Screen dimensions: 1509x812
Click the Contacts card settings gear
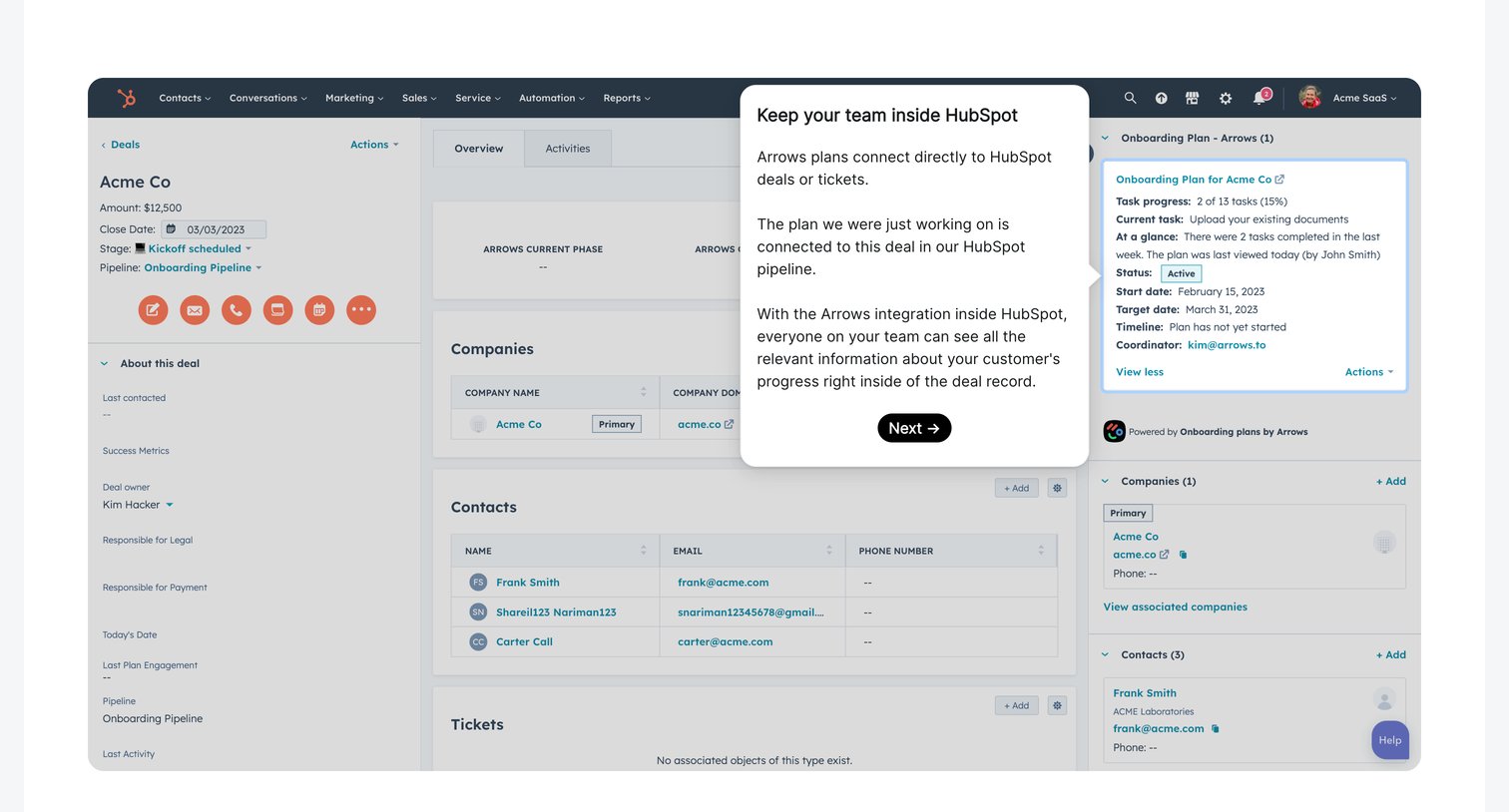[x=1057, y=488]
